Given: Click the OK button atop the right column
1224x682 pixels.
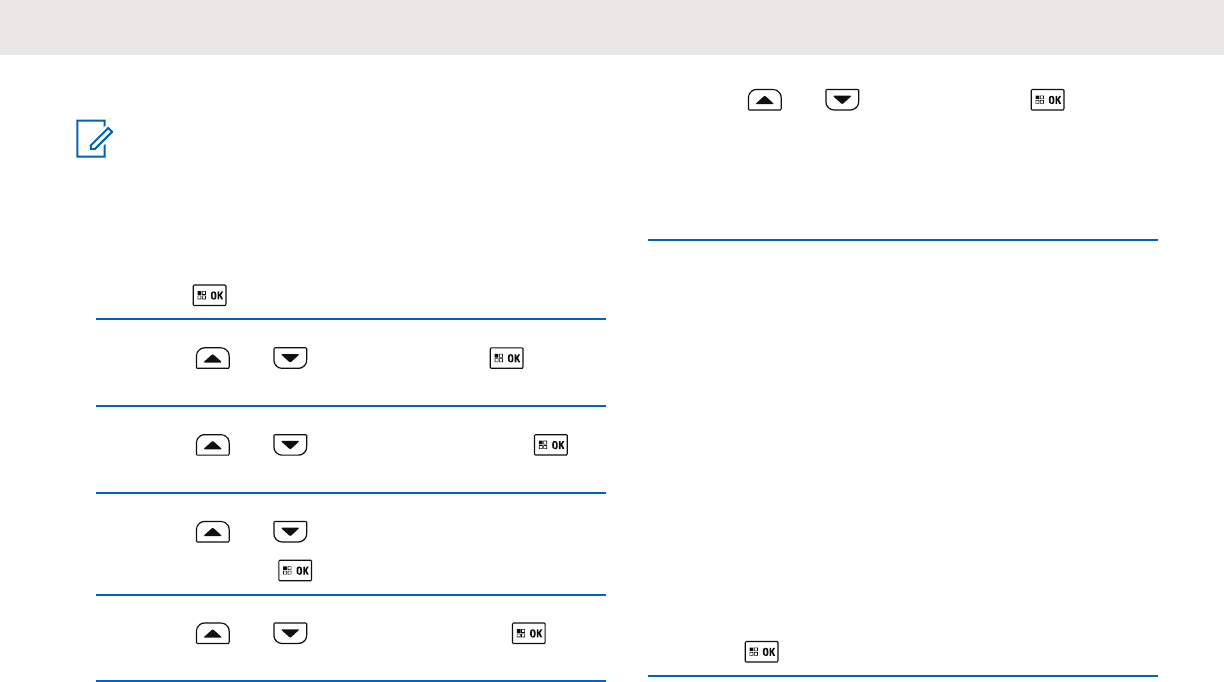Looking at the screenshot, I should [1049, 100].
